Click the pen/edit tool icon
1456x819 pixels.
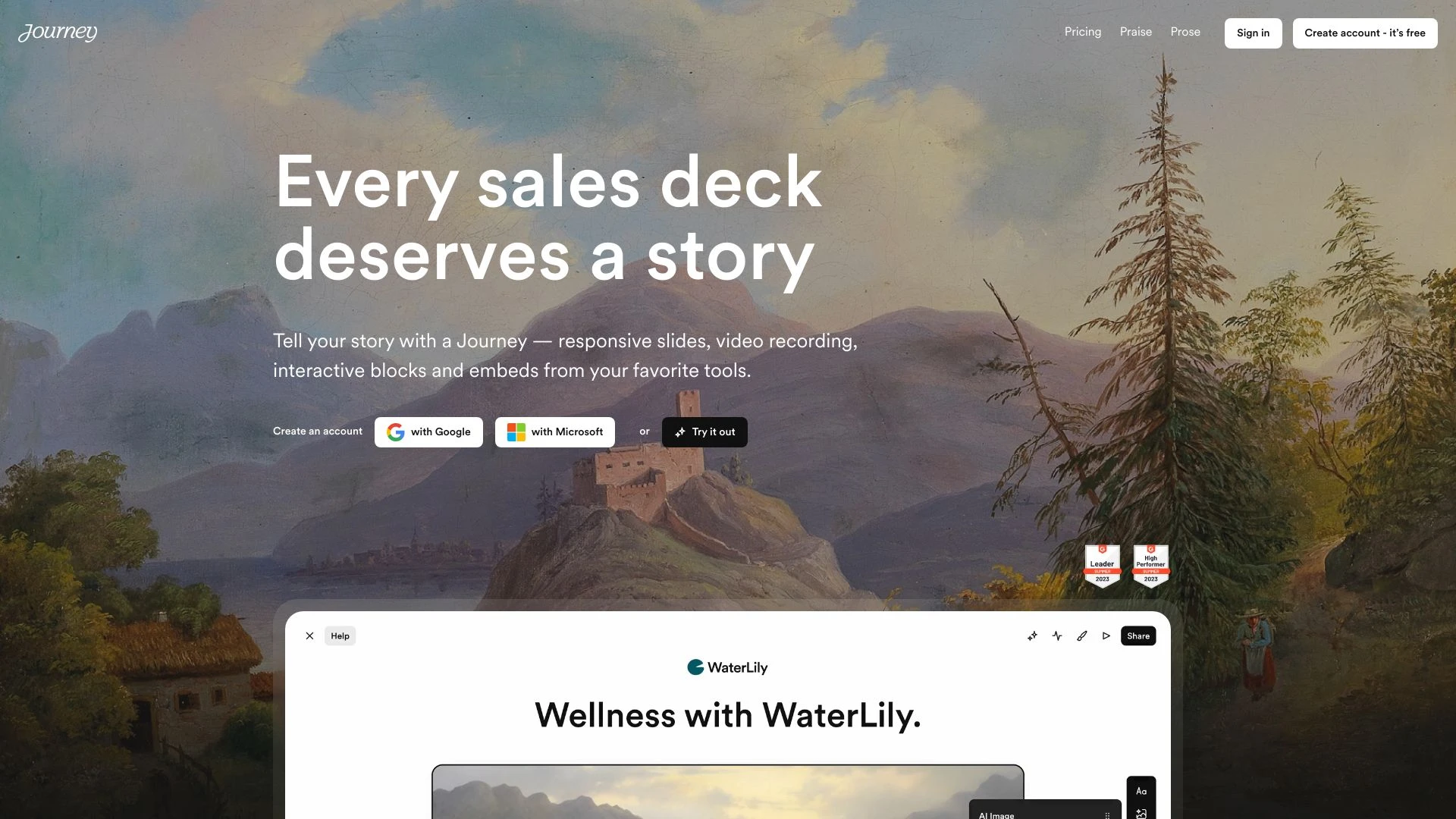tap(1082, 635)
